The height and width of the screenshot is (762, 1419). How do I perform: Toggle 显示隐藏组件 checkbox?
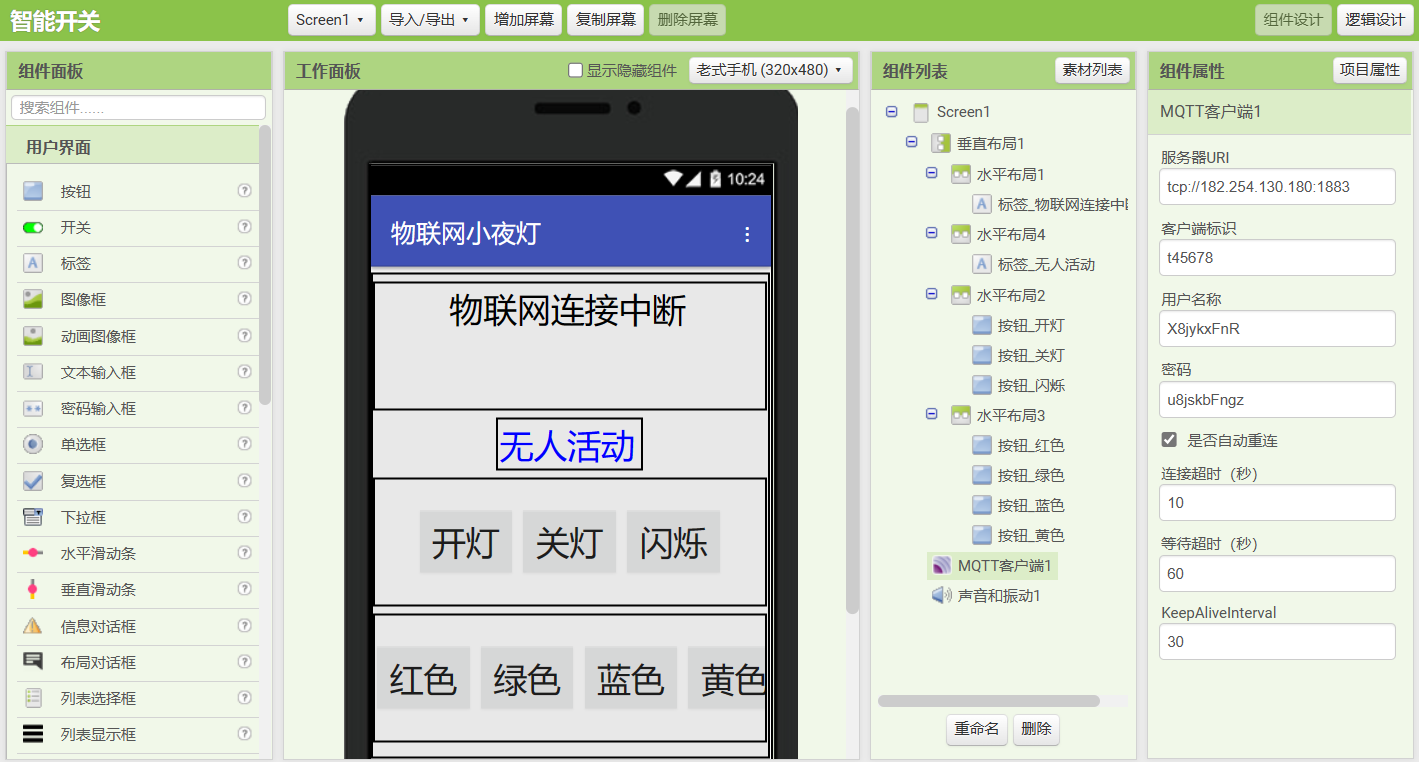(575, 70)
